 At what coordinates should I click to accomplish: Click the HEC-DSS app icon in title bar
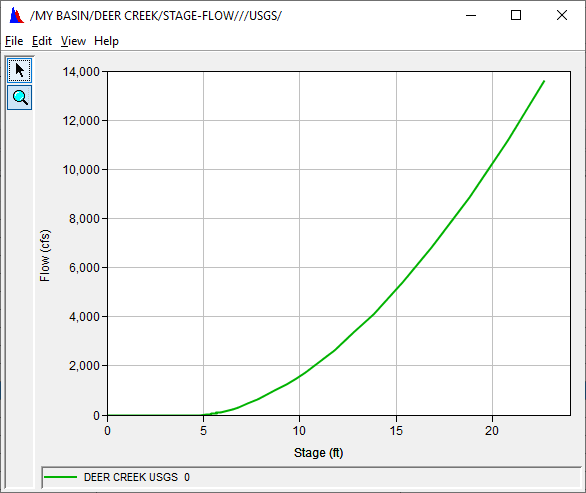pos(16,16)
